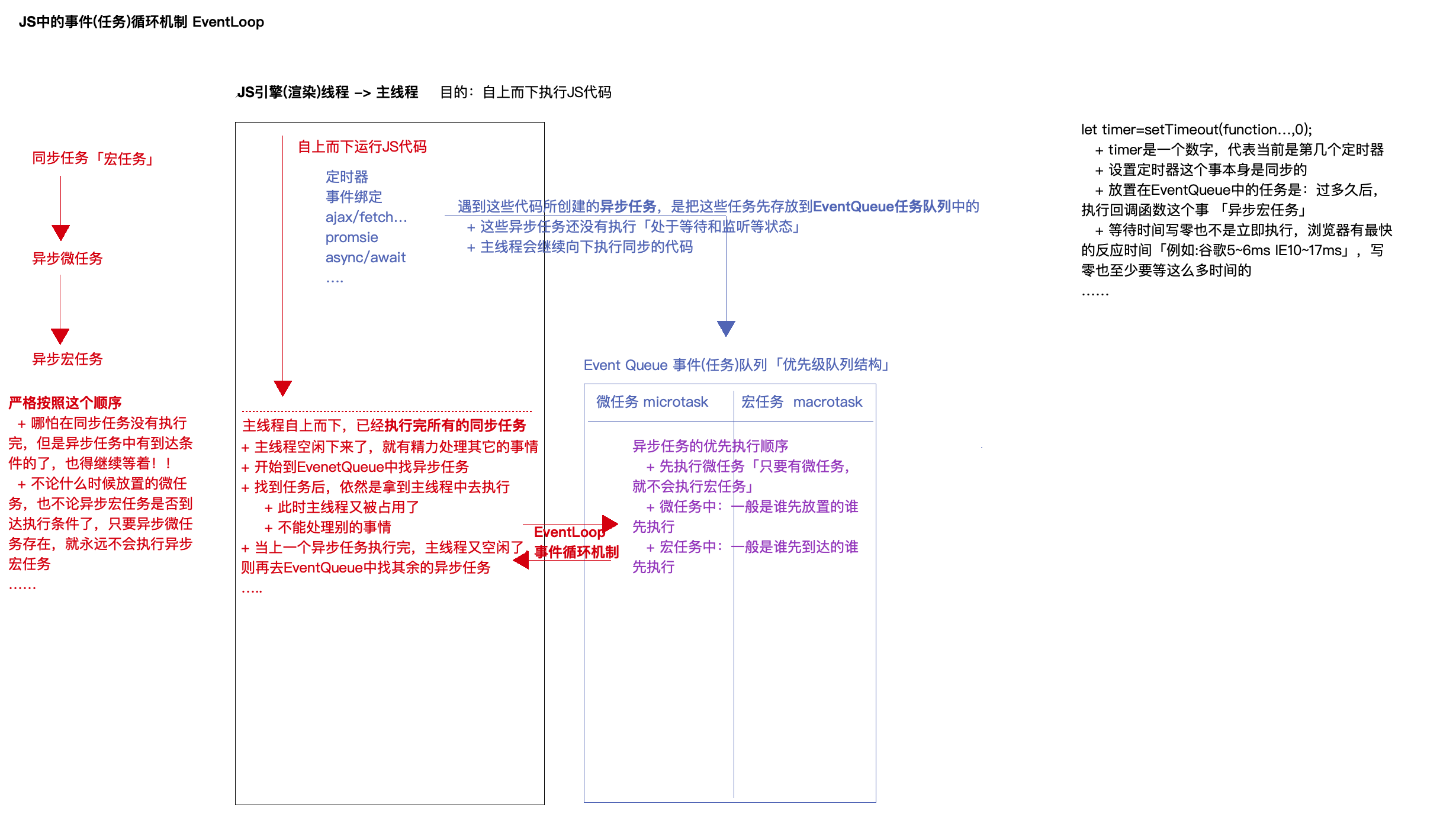Click the line '+ 不能处理别的事情'

click(327, 527)
